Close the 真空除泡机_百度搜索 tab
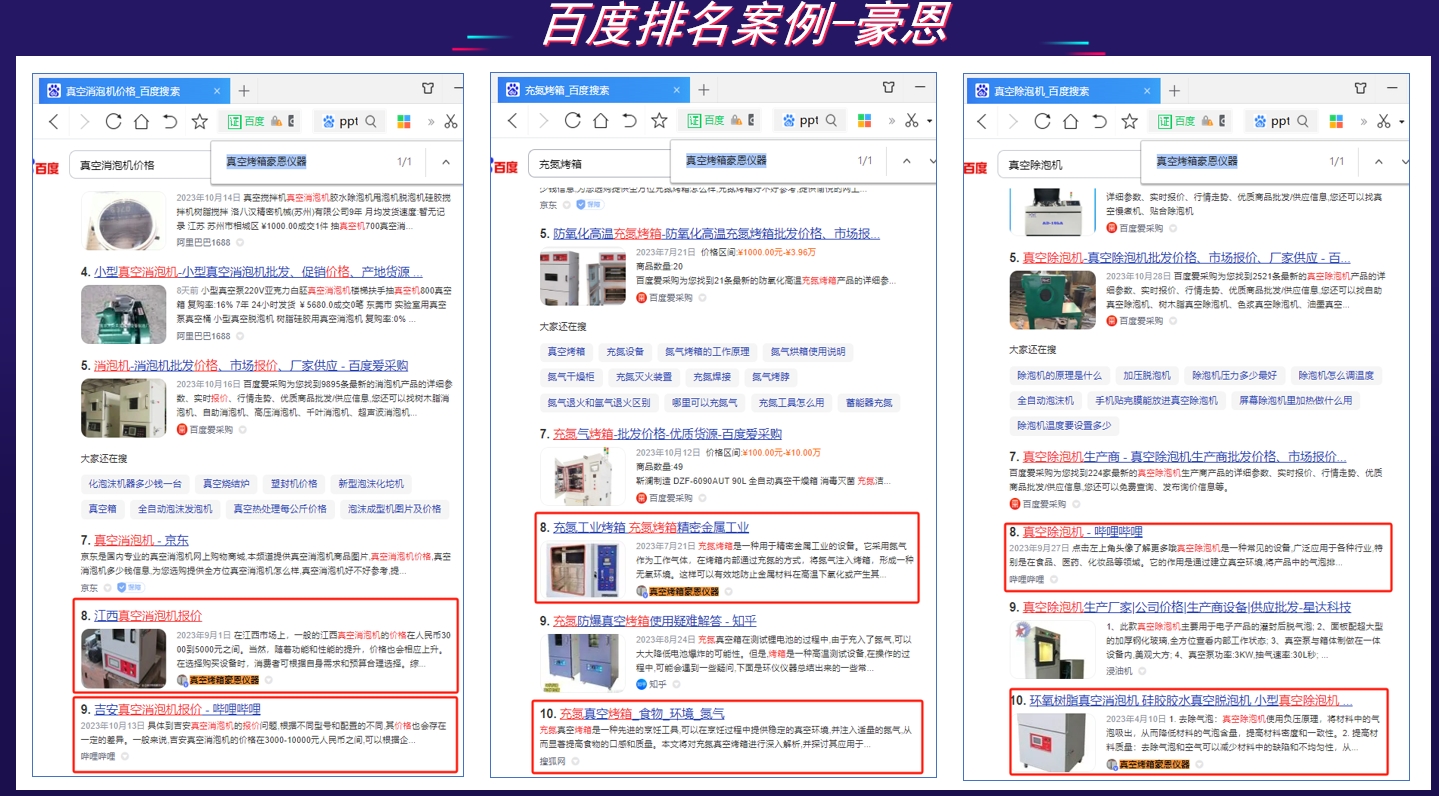Screen dimensions: 1439x796 1146,91
